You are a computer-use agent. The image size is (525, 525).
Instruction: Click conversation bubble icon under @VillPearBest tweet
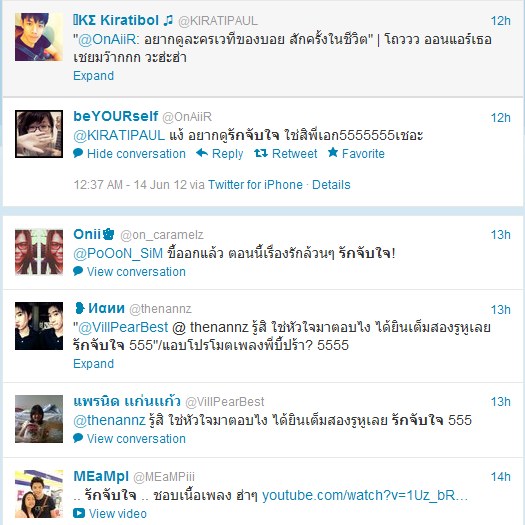point(78,438)
